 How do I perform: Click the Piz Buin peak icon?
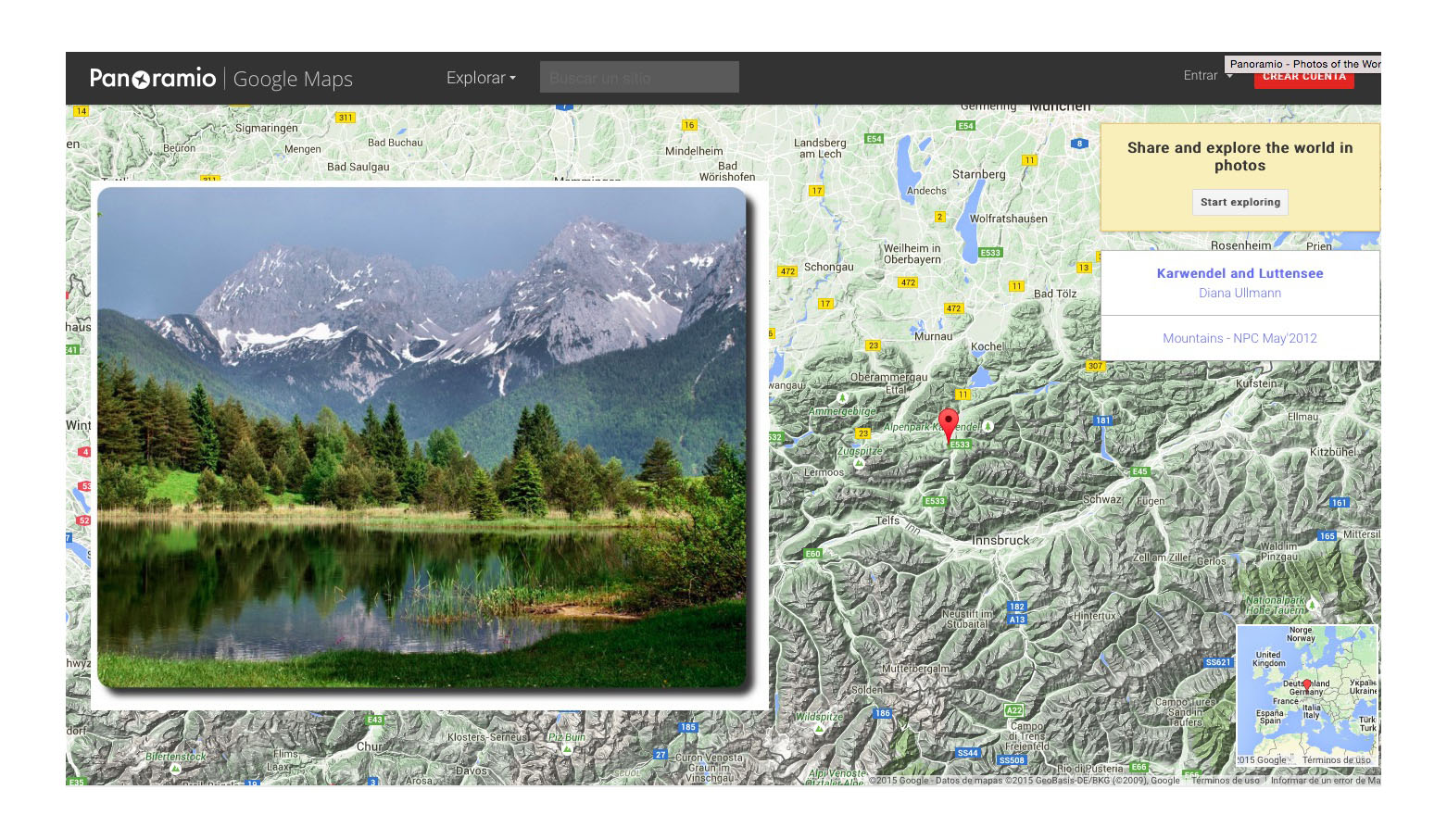point(567,748)
